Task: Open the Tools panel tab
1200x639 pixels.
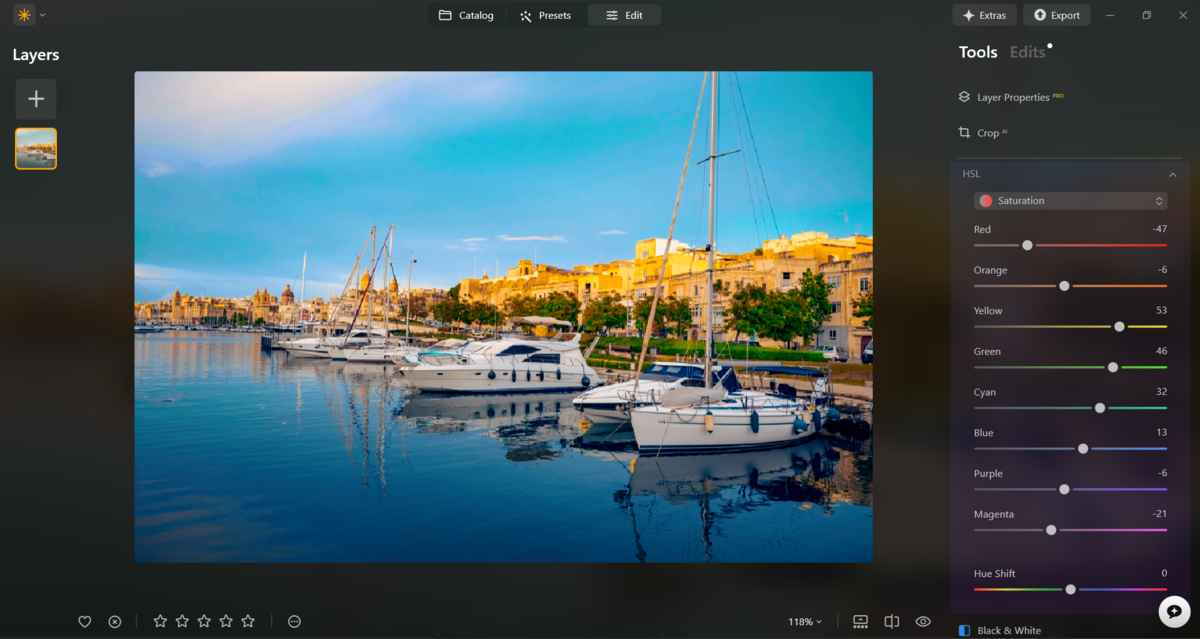Action: (978, 52)
